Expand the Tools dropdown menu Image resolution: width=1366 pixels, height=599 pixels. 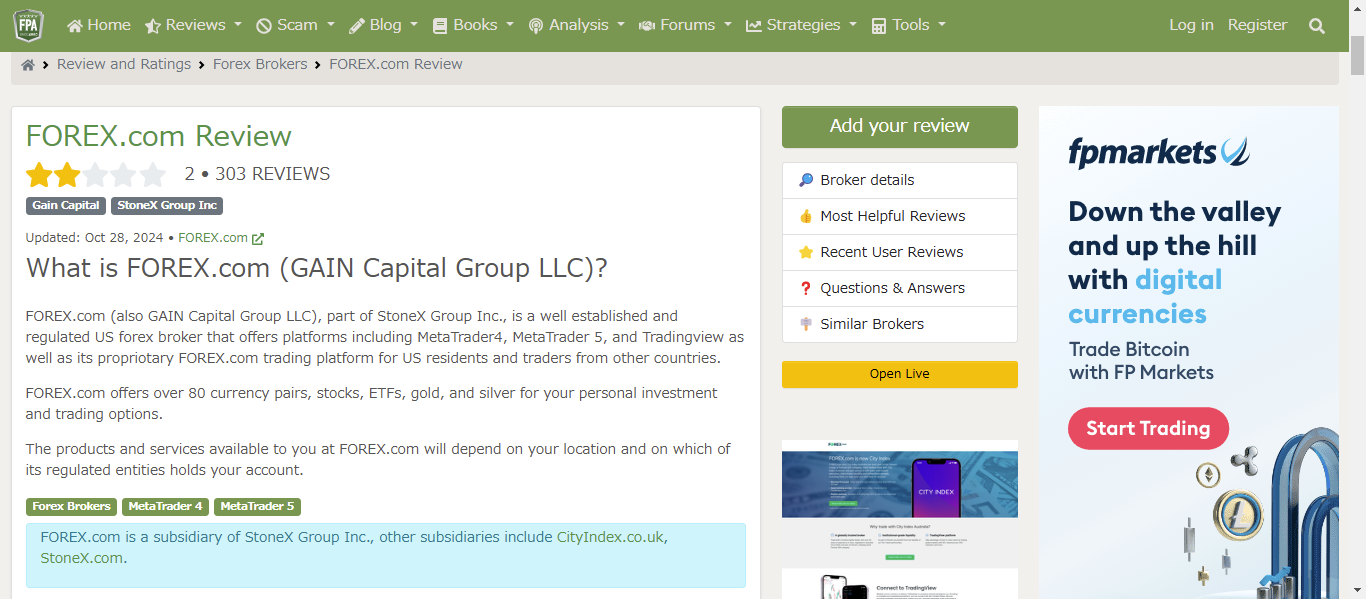pyautogui.click(x=908, y=25)
